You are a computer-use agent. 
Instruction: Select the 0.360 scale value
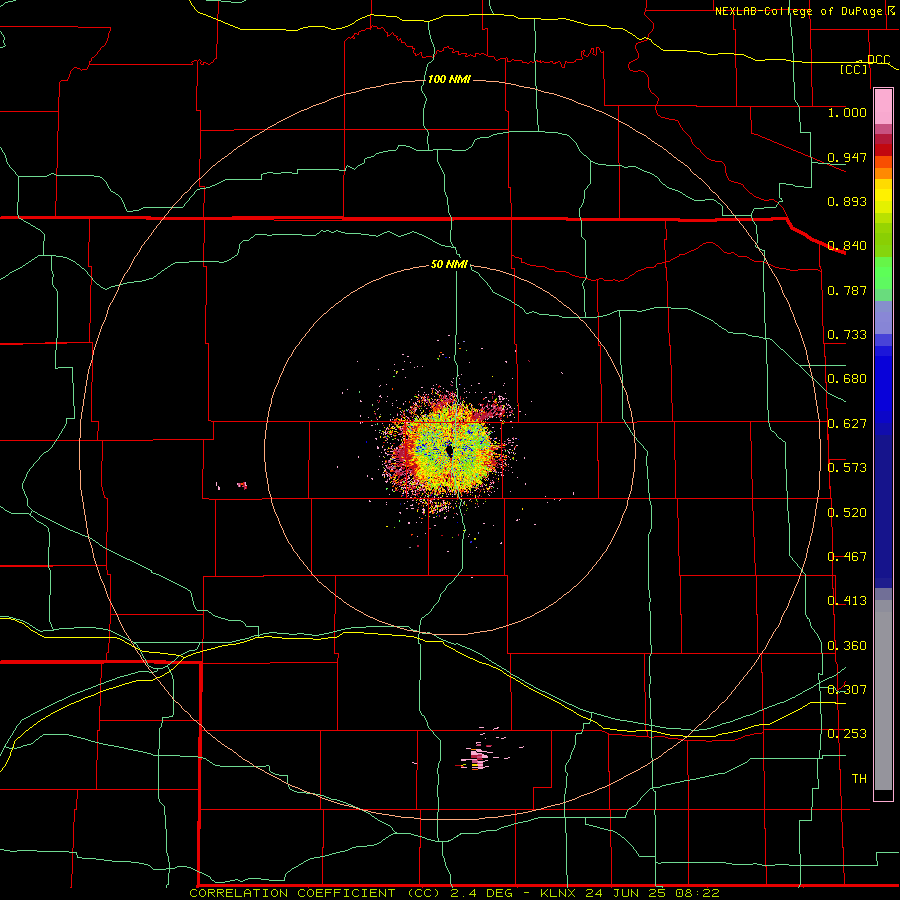click(x=847, y=646)
